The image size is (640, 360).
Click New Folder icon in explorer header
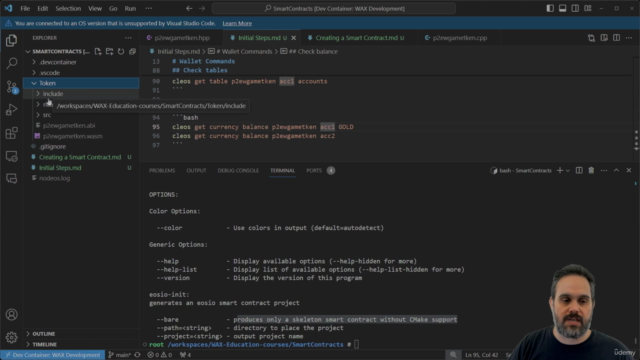(109, 51)
